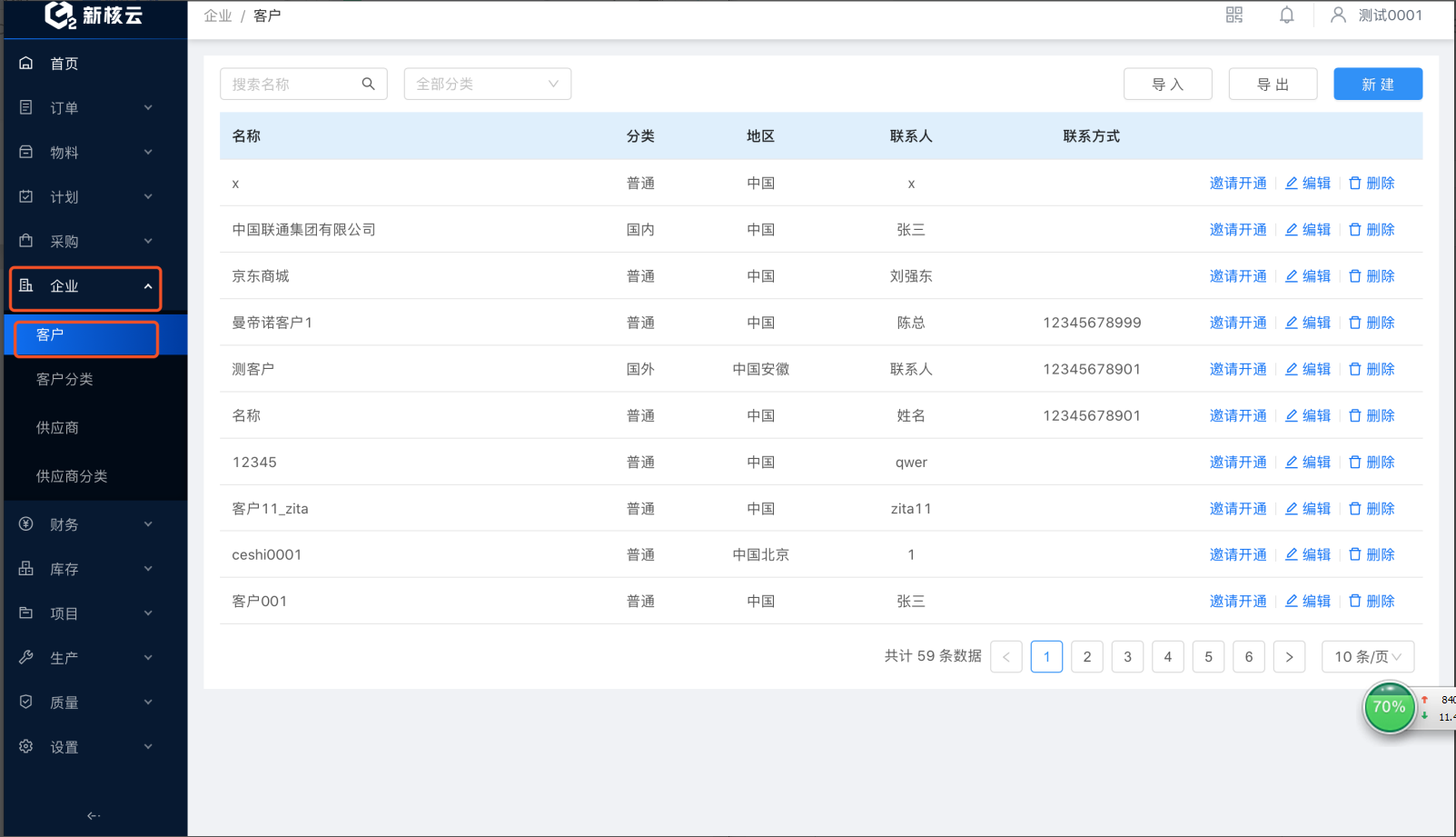Click the search magnifier icon
Screen dimensions: 1456x837
click(x=368, y=84)
